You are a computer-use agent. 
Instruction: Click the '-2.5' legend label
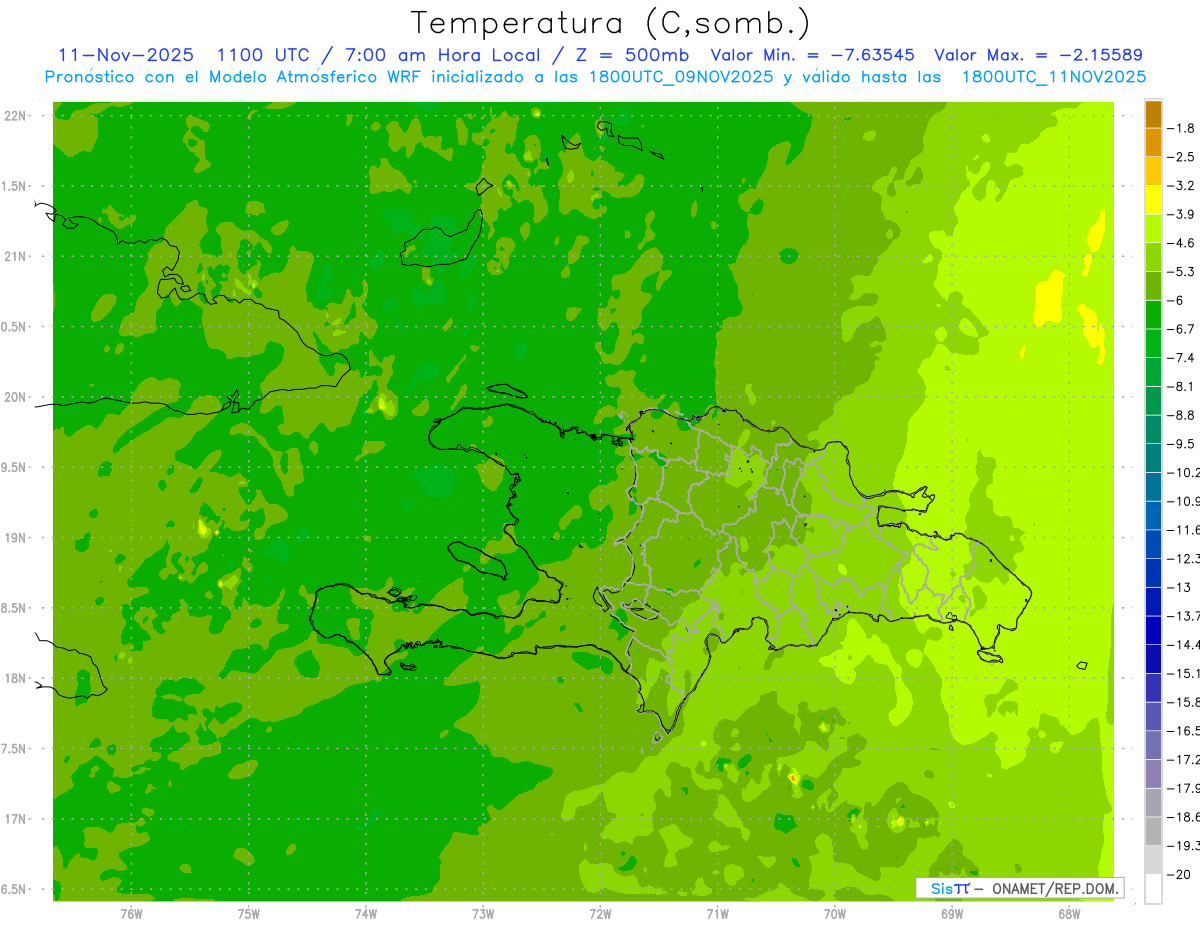tap(1183, 157)
